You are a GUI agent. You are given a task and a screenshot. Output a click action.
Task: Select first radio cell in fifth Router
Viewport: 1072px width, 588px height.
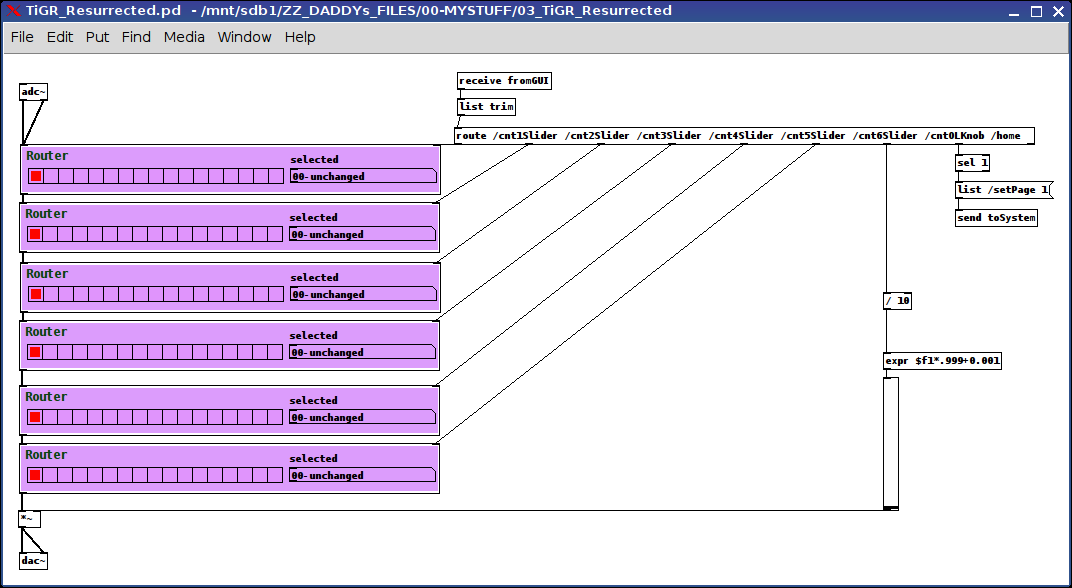coord(35,418)
